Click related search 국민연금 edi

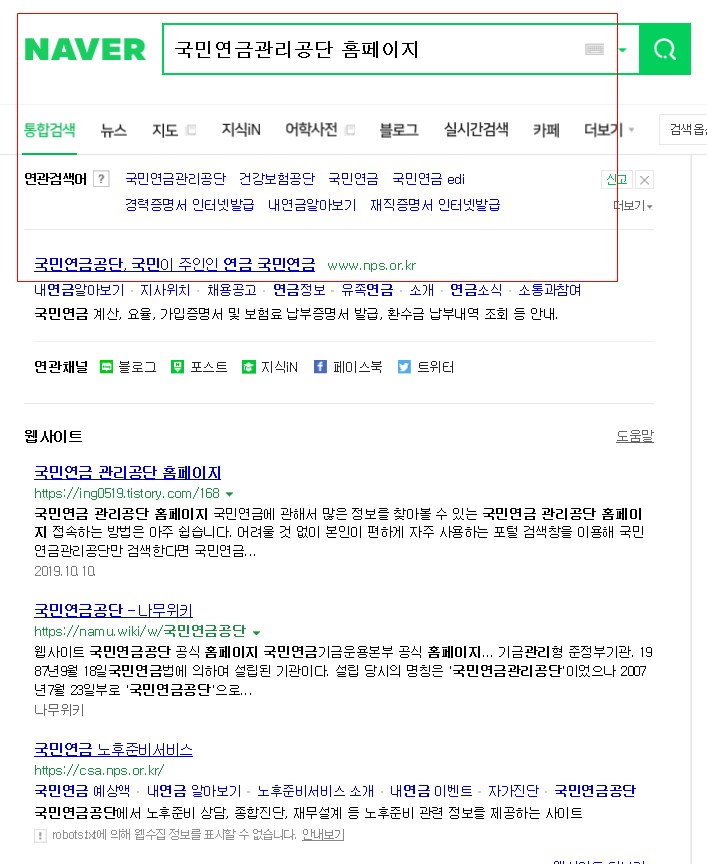pyautogui.click(x=428, y=179)
